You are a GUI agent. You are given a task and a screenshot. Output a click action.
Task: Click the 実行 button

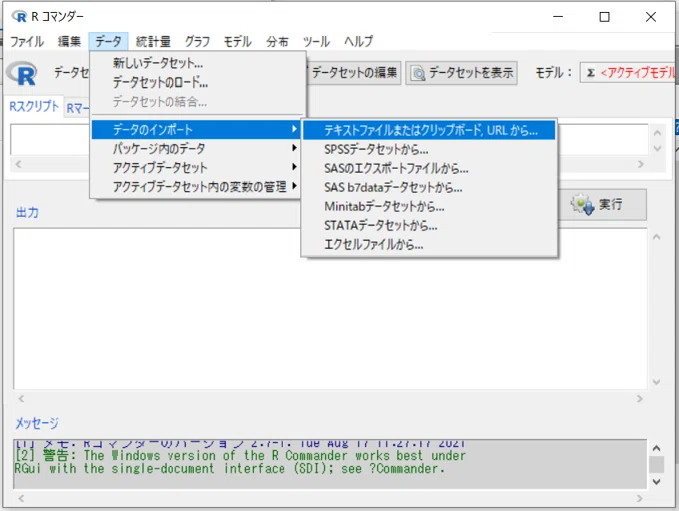[603, 204]
